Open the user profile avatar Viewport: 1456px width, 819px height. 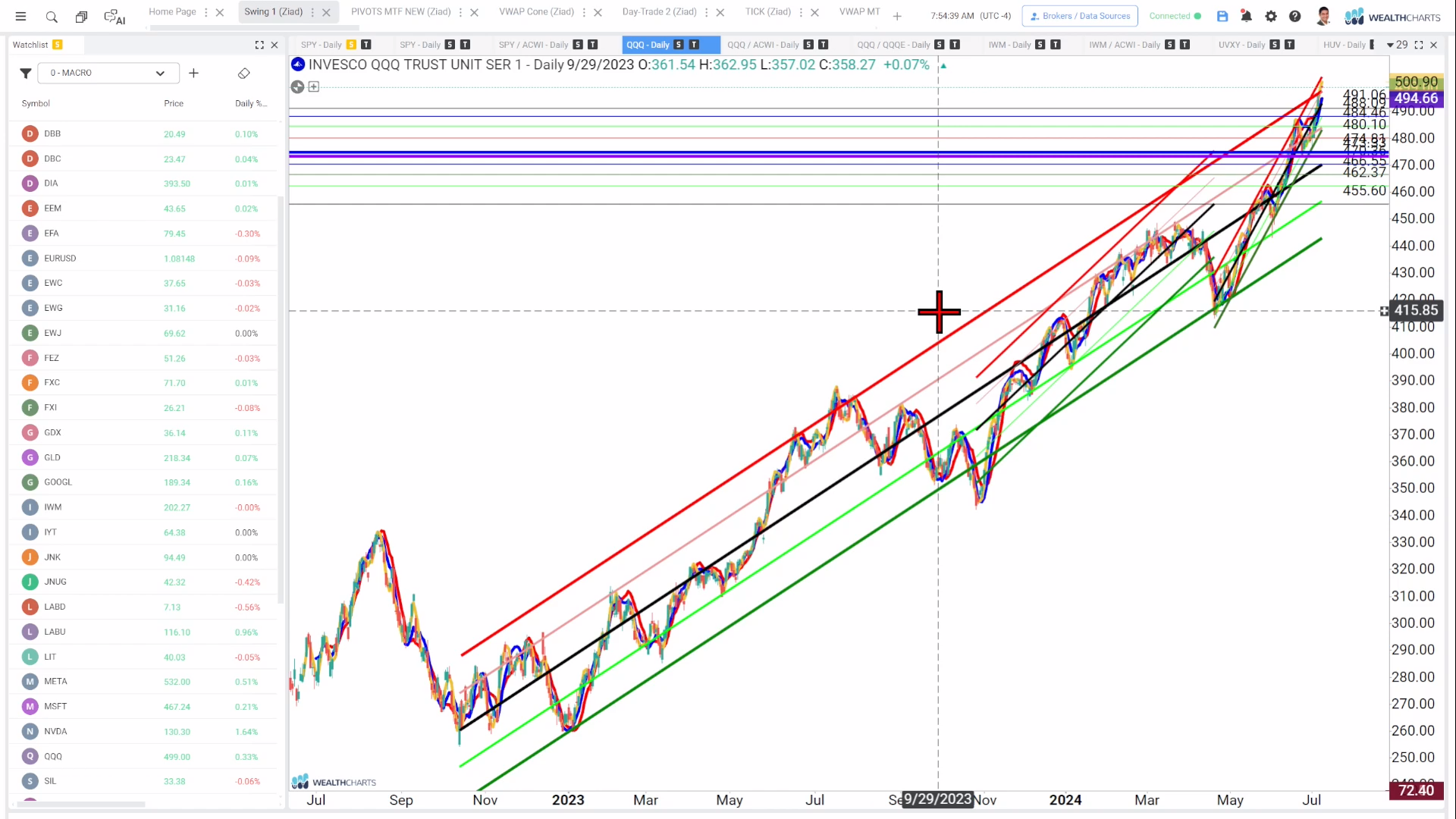click(x=1324, y=16)
